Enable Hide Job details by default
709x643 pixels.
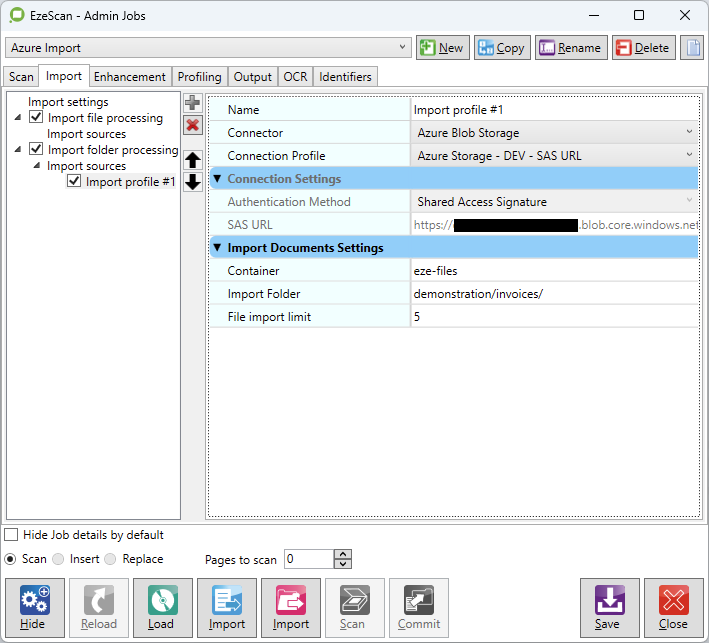click(11, 535)
